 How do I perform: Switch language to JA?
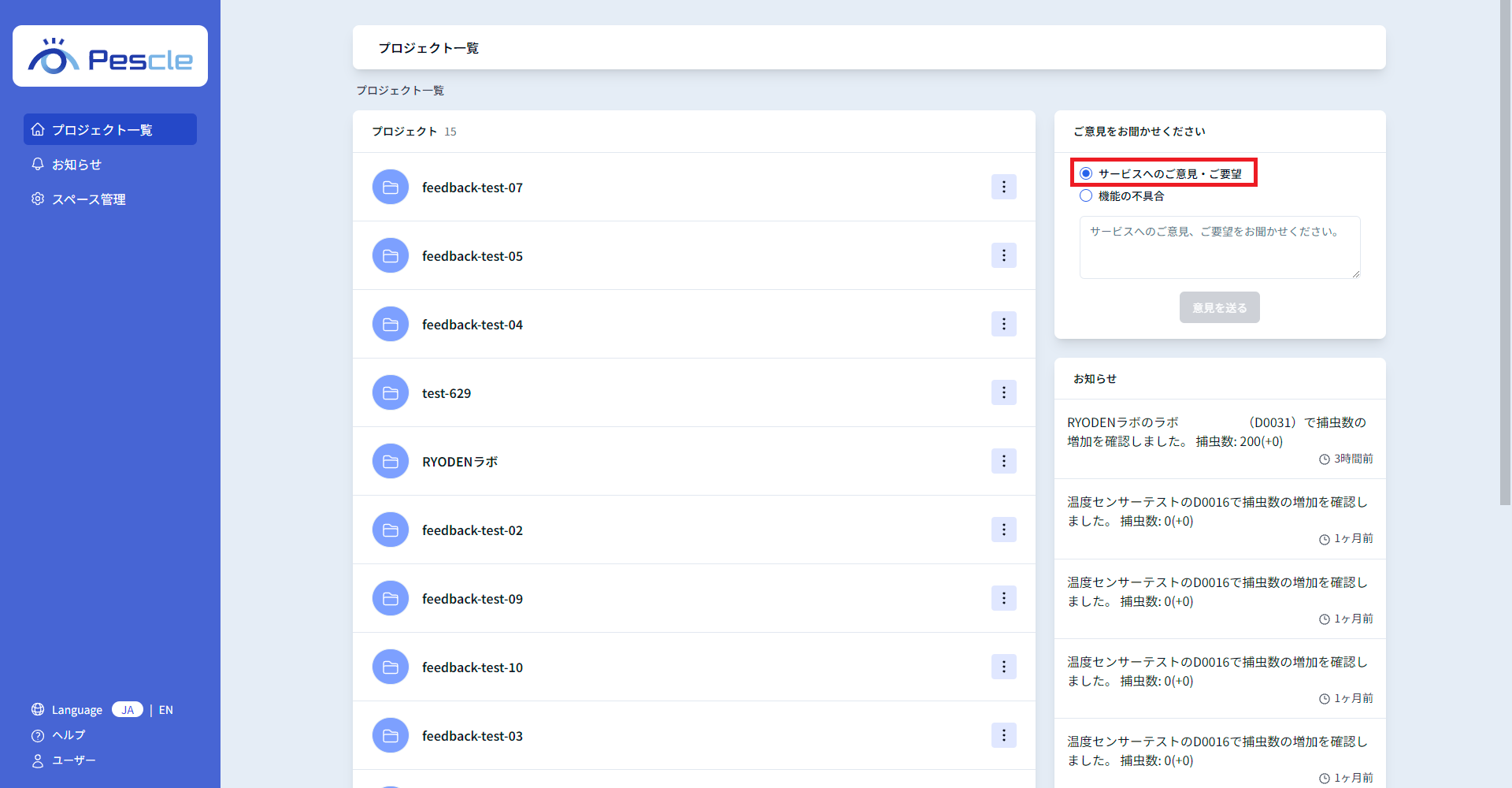pos(128,710)
